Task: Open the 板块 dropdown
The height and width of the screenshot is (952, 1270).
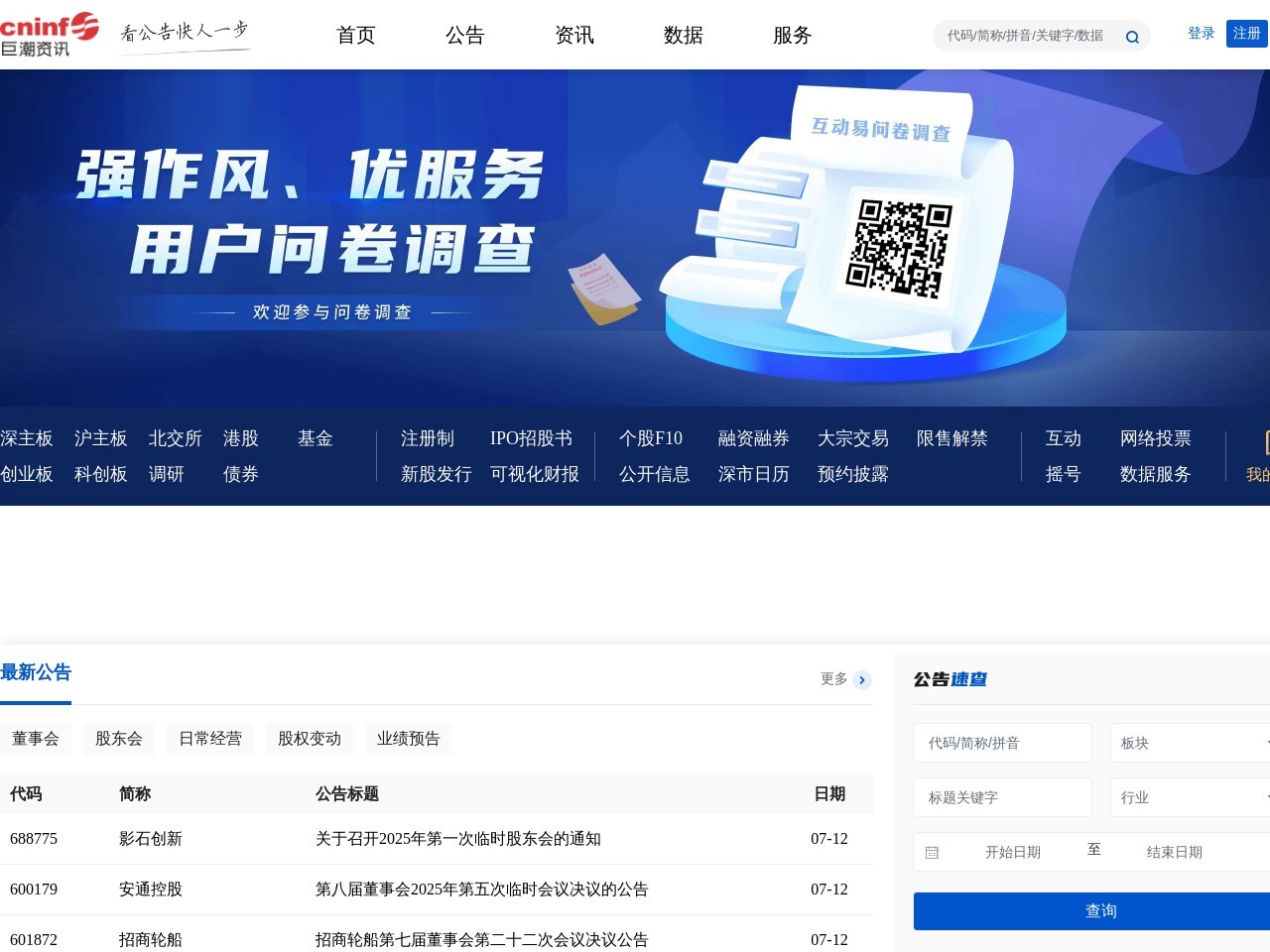Action: [1190, 742]
